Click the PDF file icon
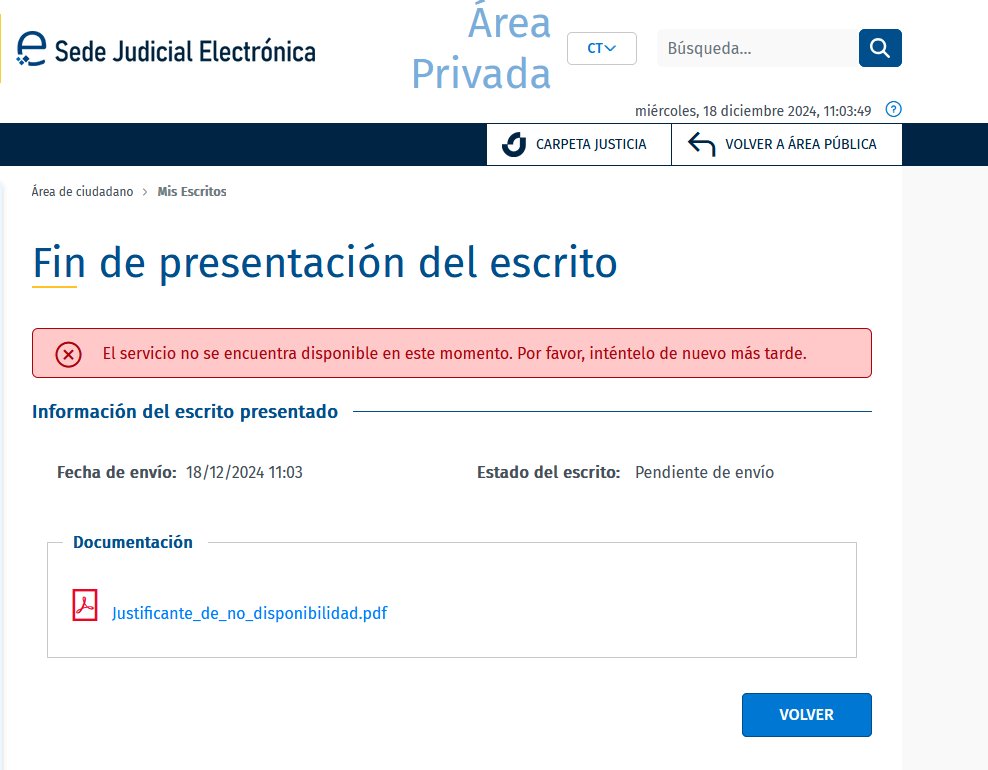 tap(85, 606)
